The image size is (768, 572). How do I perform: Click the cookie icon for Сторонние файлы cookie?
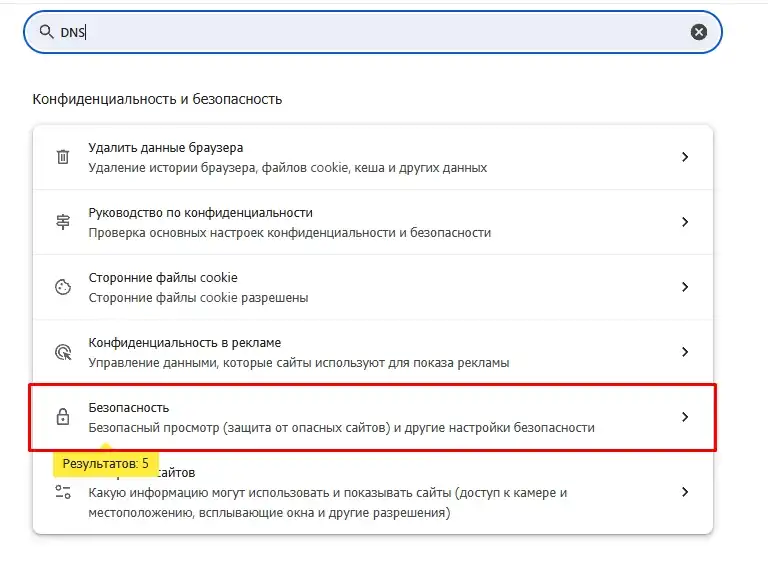pyautogui.click(x=63, y=287)
